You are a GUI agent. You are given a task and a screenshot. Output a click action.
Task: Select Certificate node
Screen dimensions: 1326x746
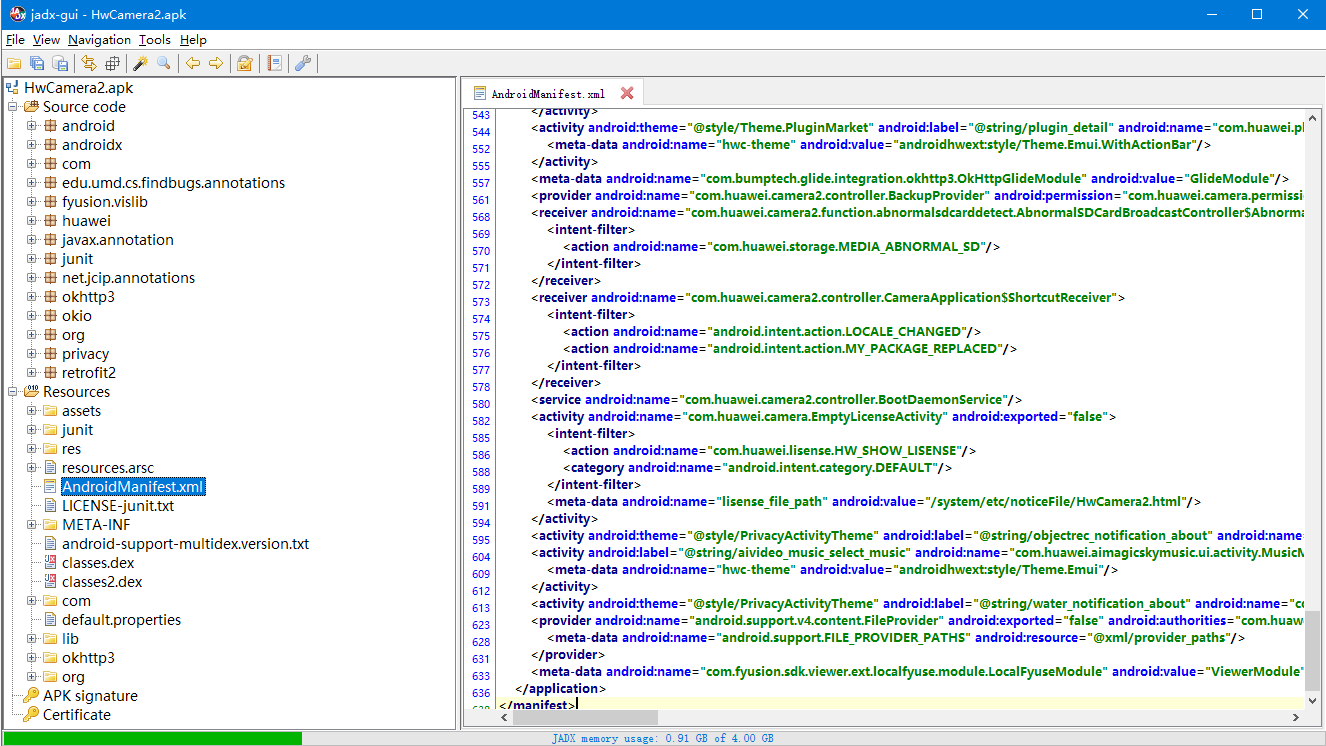tap(77, 715)
